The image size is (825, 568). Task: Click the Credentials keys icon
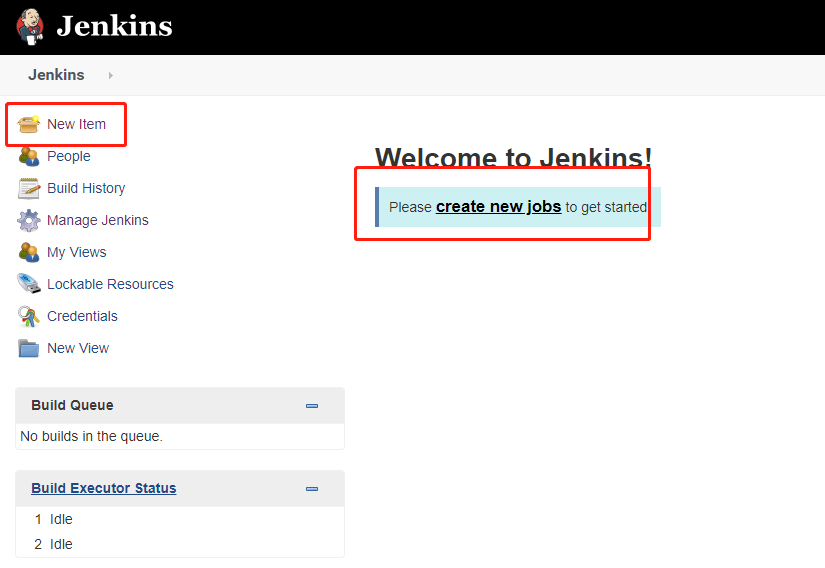pyautogui.click(x=28, y=316)
